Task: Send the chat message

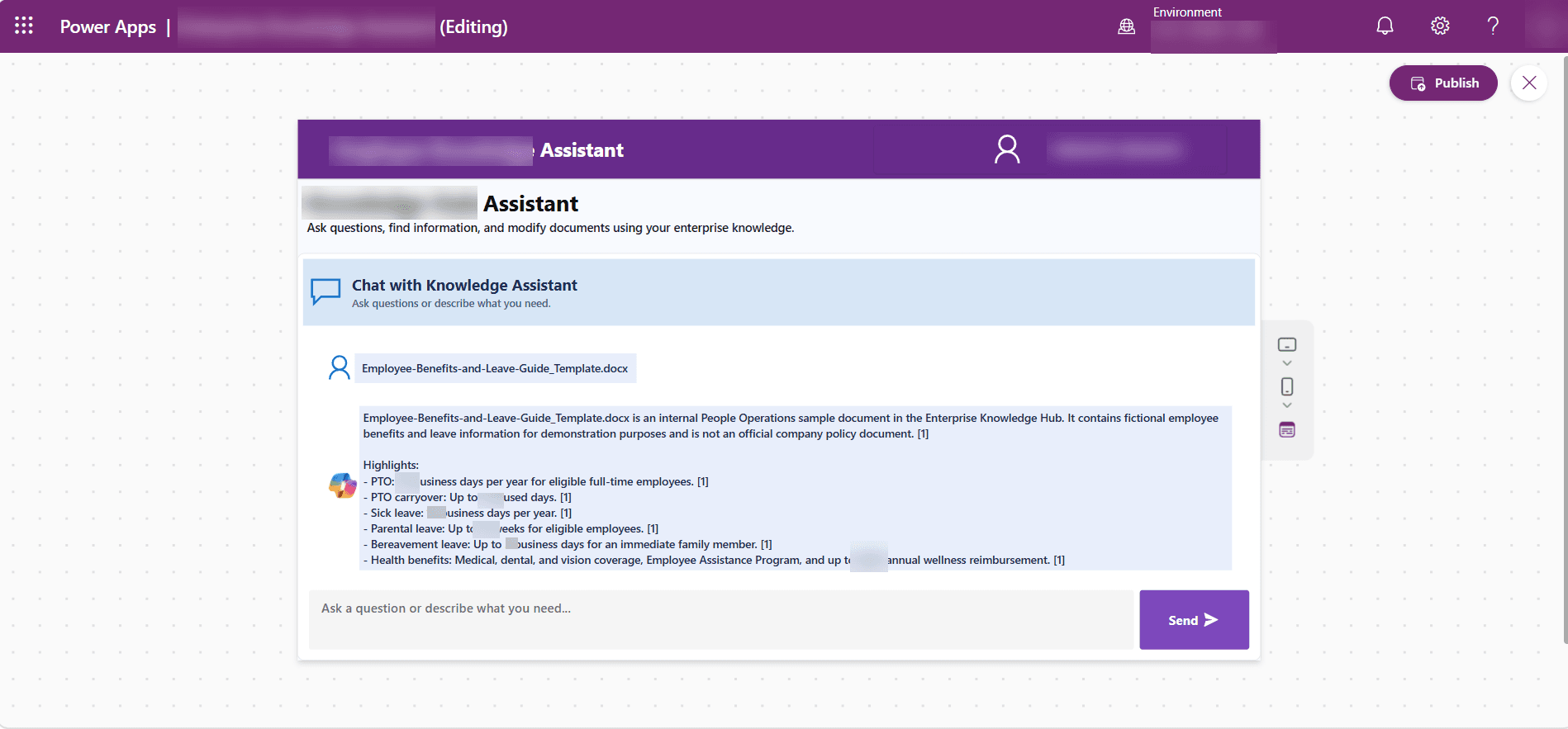Action: 1194,620
